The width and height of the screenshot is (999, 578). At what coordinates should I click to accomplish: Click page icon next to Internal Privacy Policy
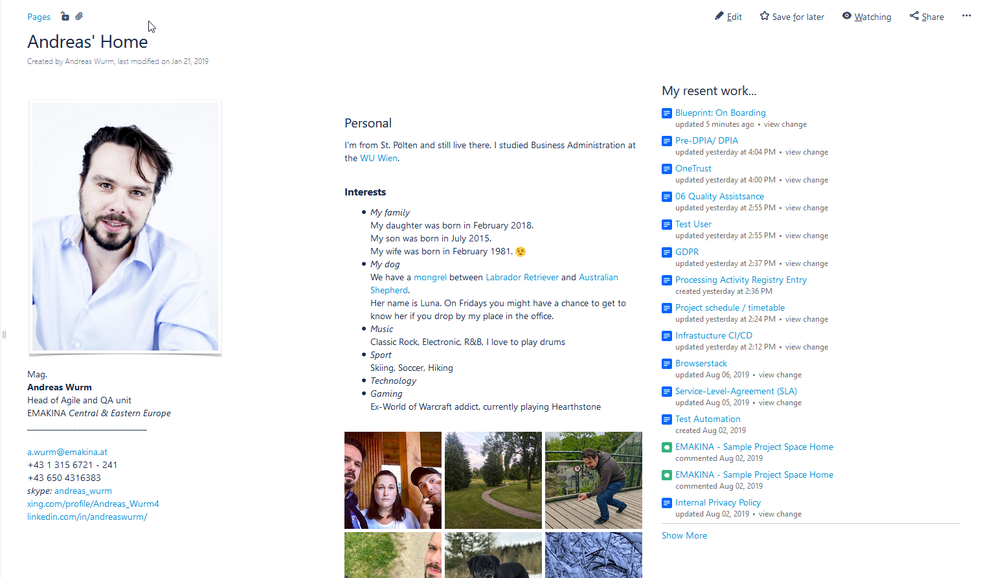tap(666, 503)
